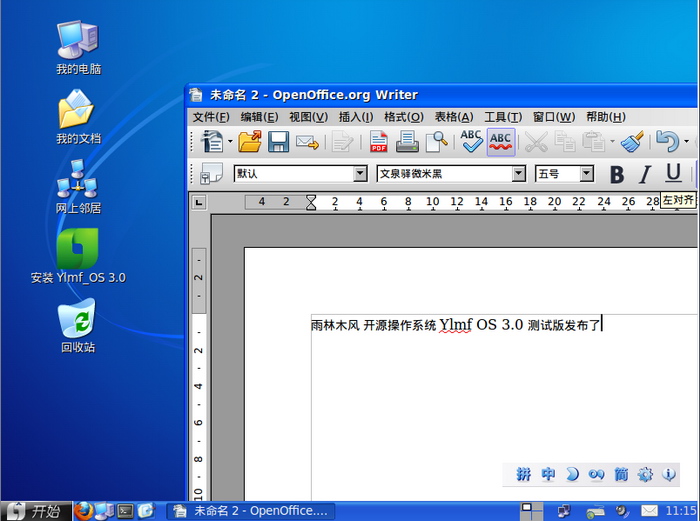The height and width of the screenshot is (521, 700).
Task: Toggle 中 Chinese/English input mode
Action: (548, 474)
